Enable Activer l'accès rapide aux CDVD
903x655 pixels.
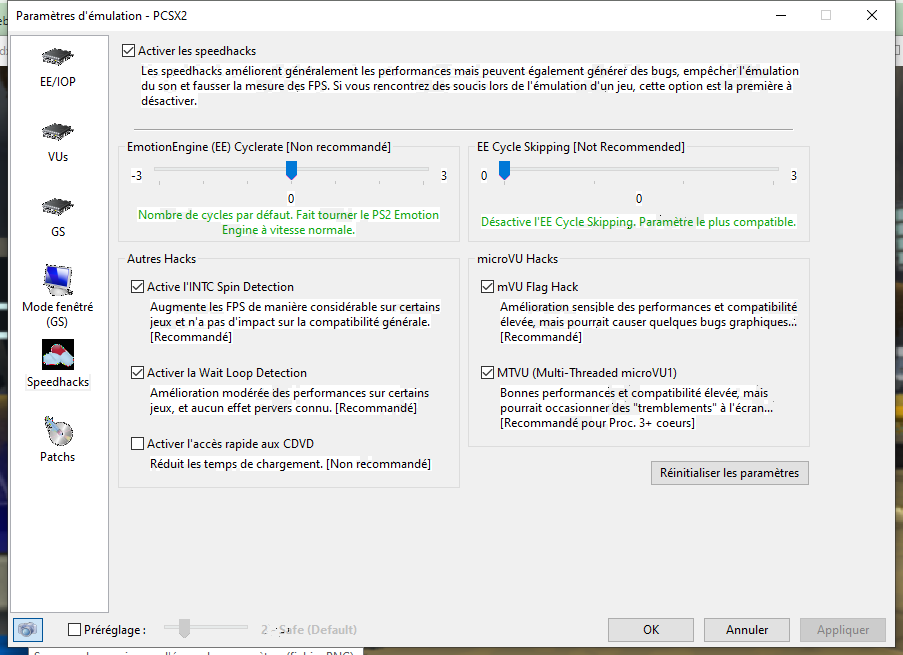click(x=138, y=444)
